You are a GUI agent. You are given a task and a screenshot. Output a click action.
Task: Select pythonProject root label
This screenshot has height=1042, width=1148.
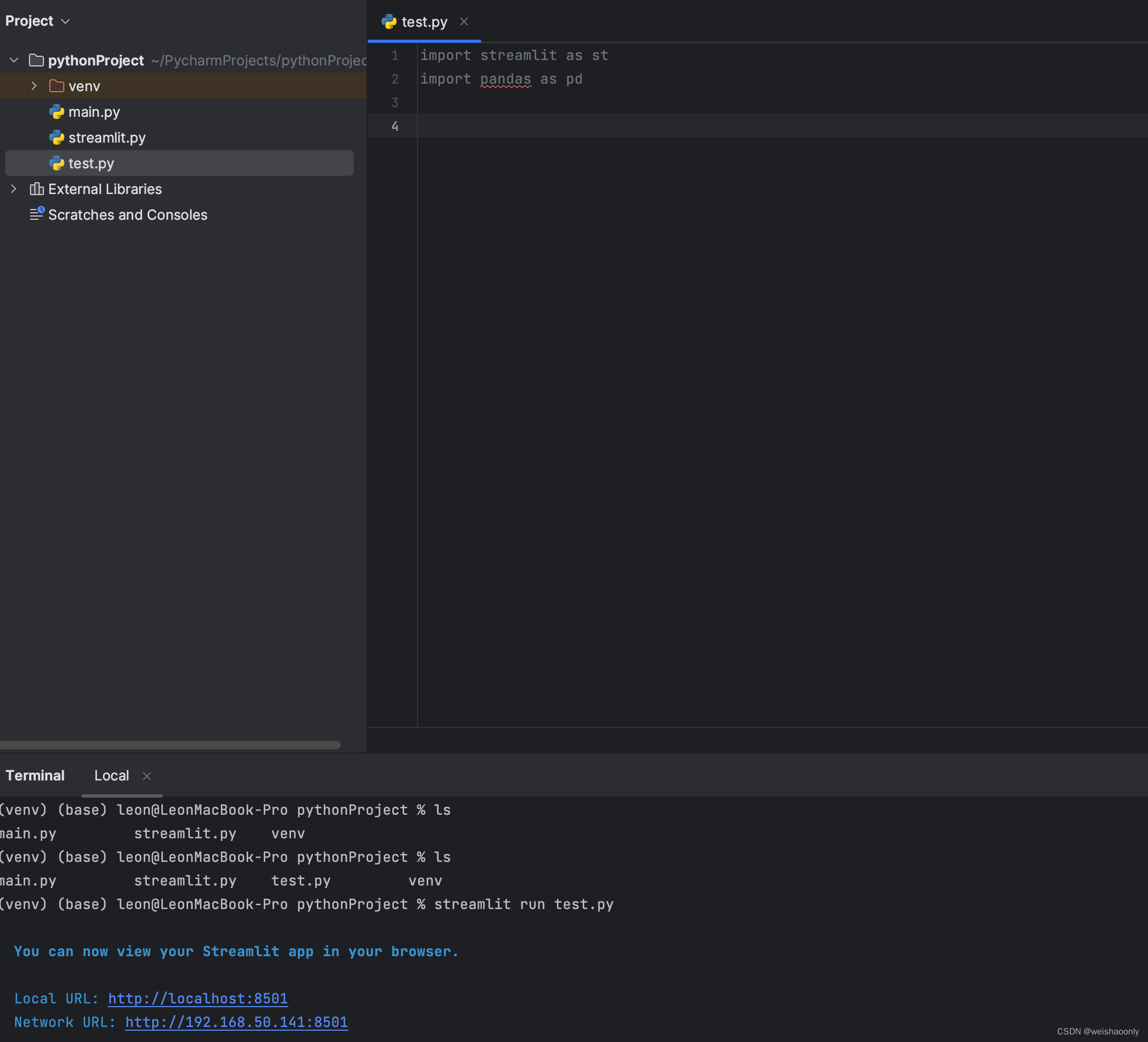(x=95, y=61)
